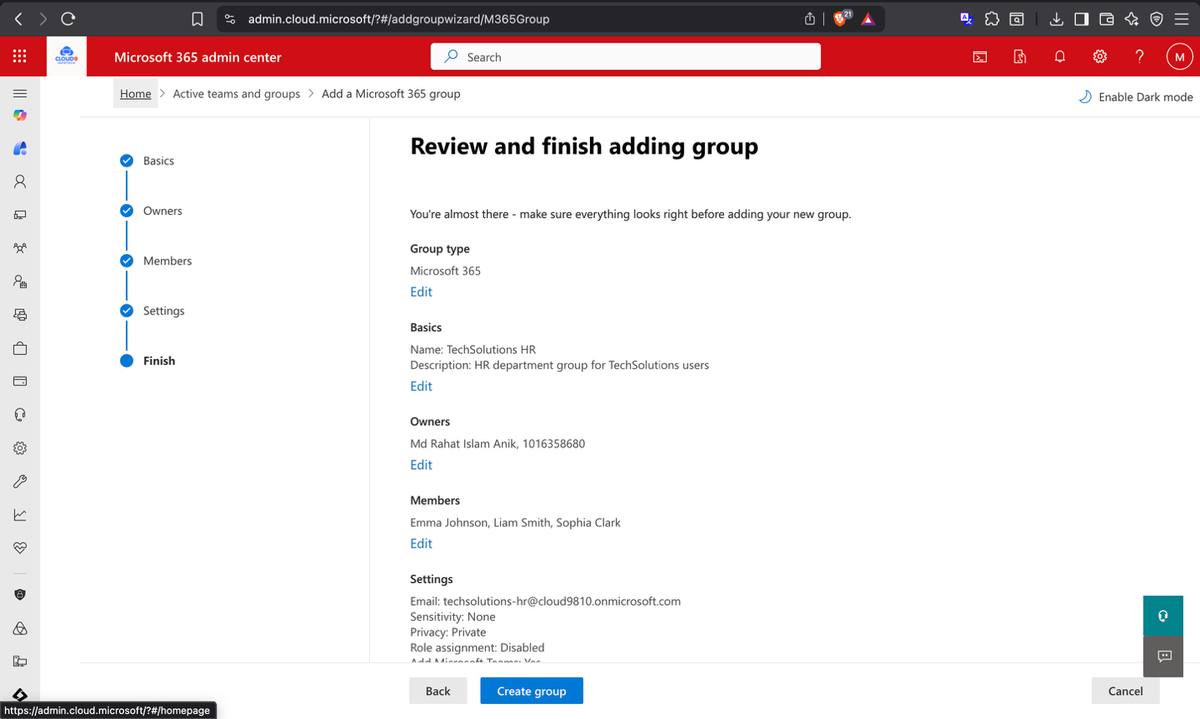
Task: Toggle the browser sidebar panel
Action: pyautogui.click(x=1082, y=18)
